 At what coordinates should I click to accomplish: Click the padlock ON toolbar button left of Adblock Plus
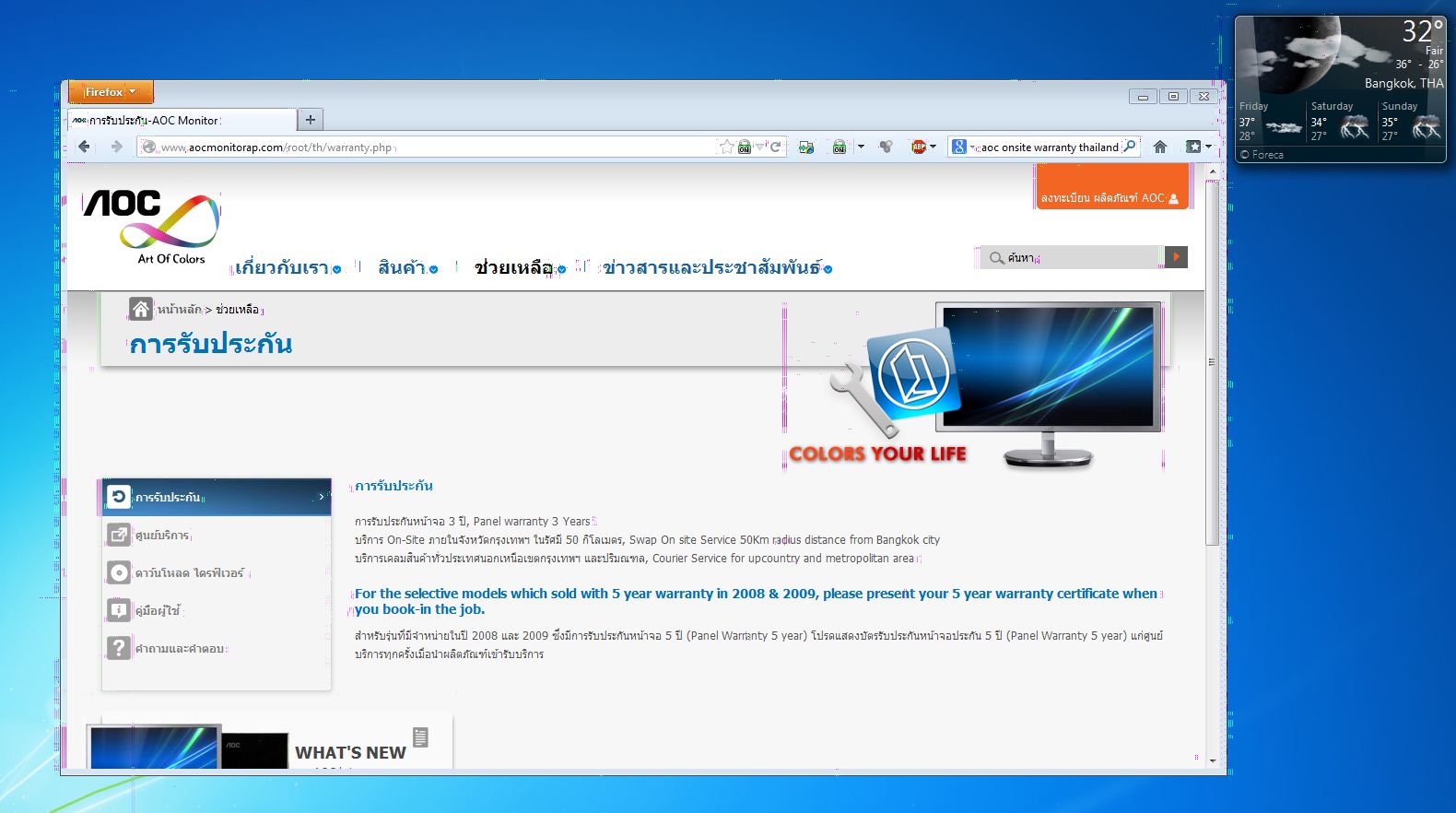point(840,147)
